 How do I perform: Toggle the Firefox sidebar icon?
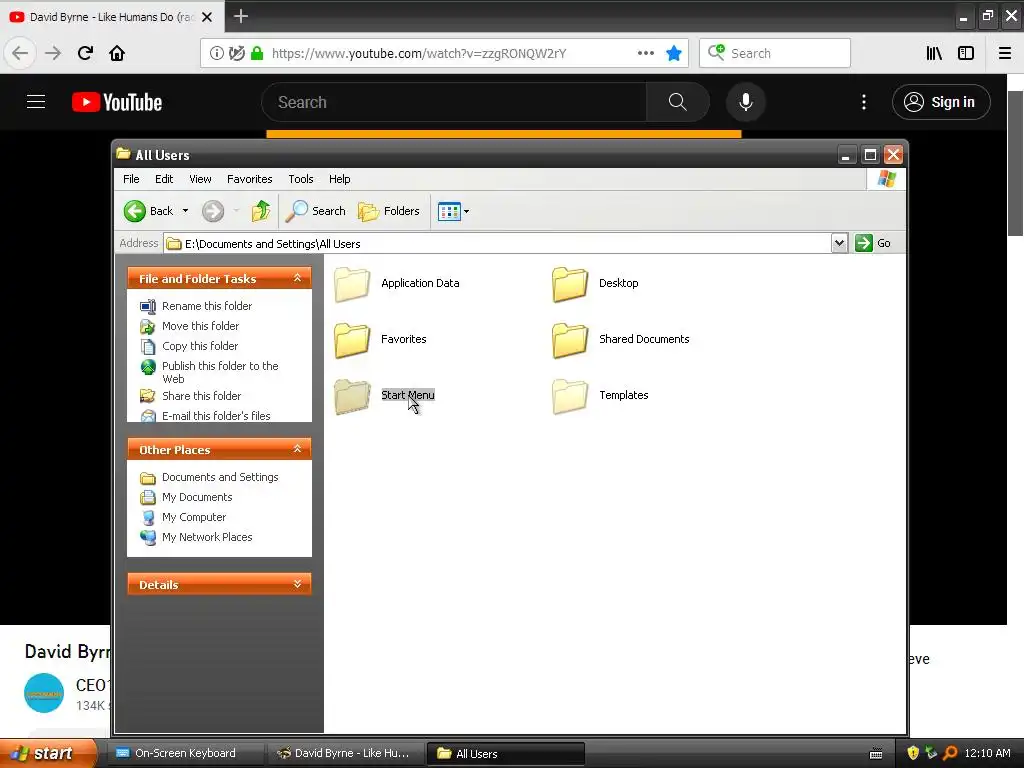click(966, 53)
